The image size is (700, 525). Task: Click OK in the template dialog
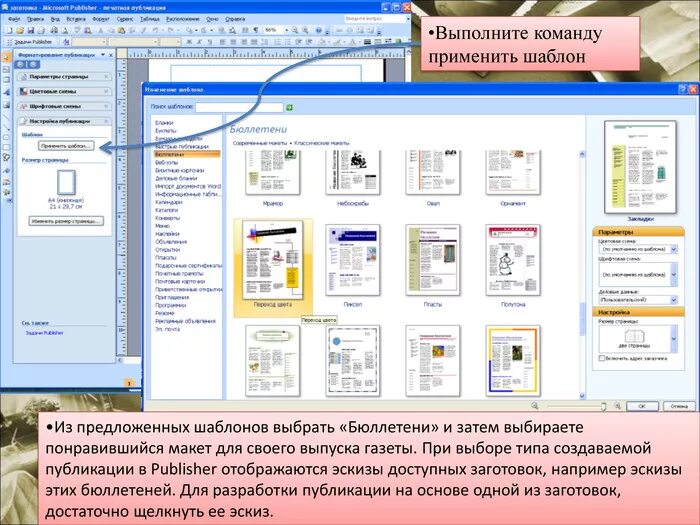pyautogui.click(x=642, y=406)
